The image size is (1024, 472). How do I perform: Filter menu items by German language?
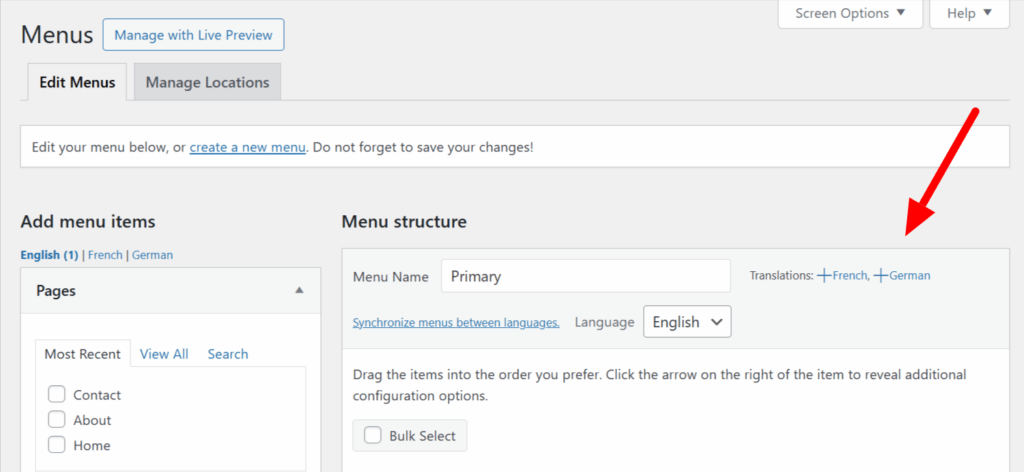tap(152, 255)
